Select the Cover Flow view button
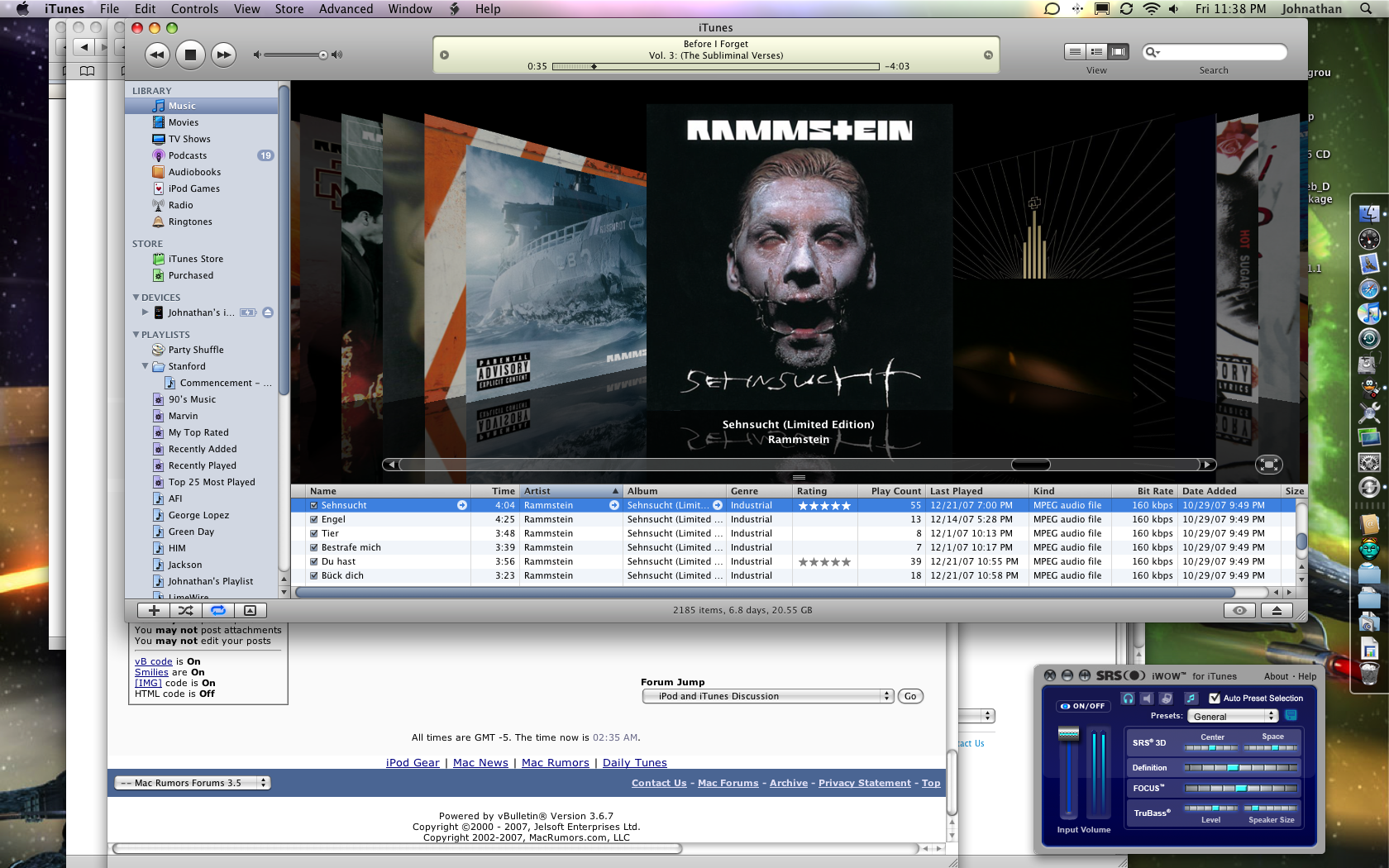 1119,51
